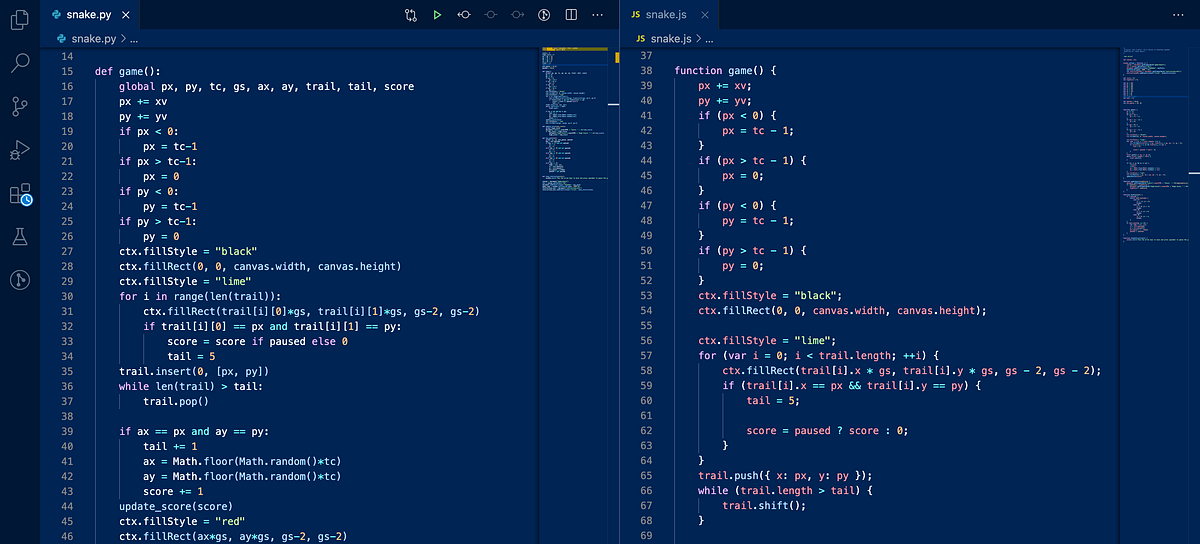Viewport: 1200px width, 544px height.
Task: Click line number 15 in snake.py
Action: (66, 71)
